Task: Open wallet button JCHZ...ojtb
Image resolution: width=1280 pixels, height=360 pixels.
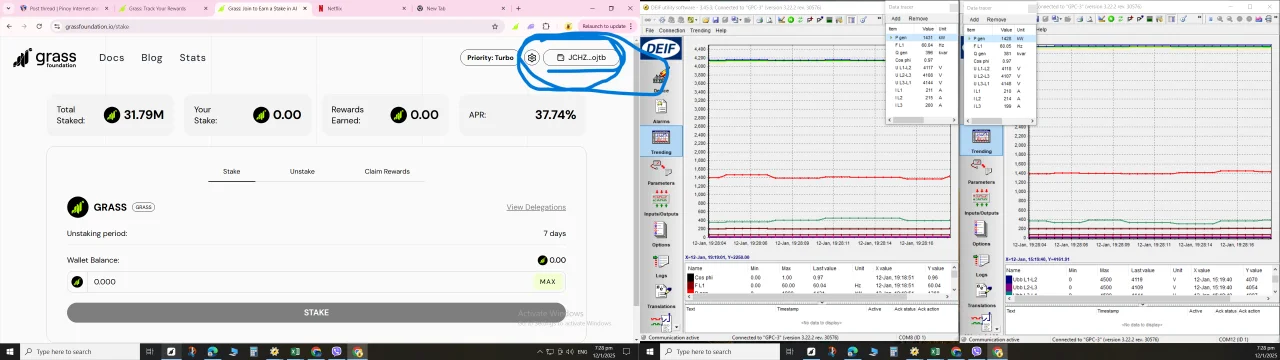Action: (x=581, y=58)
